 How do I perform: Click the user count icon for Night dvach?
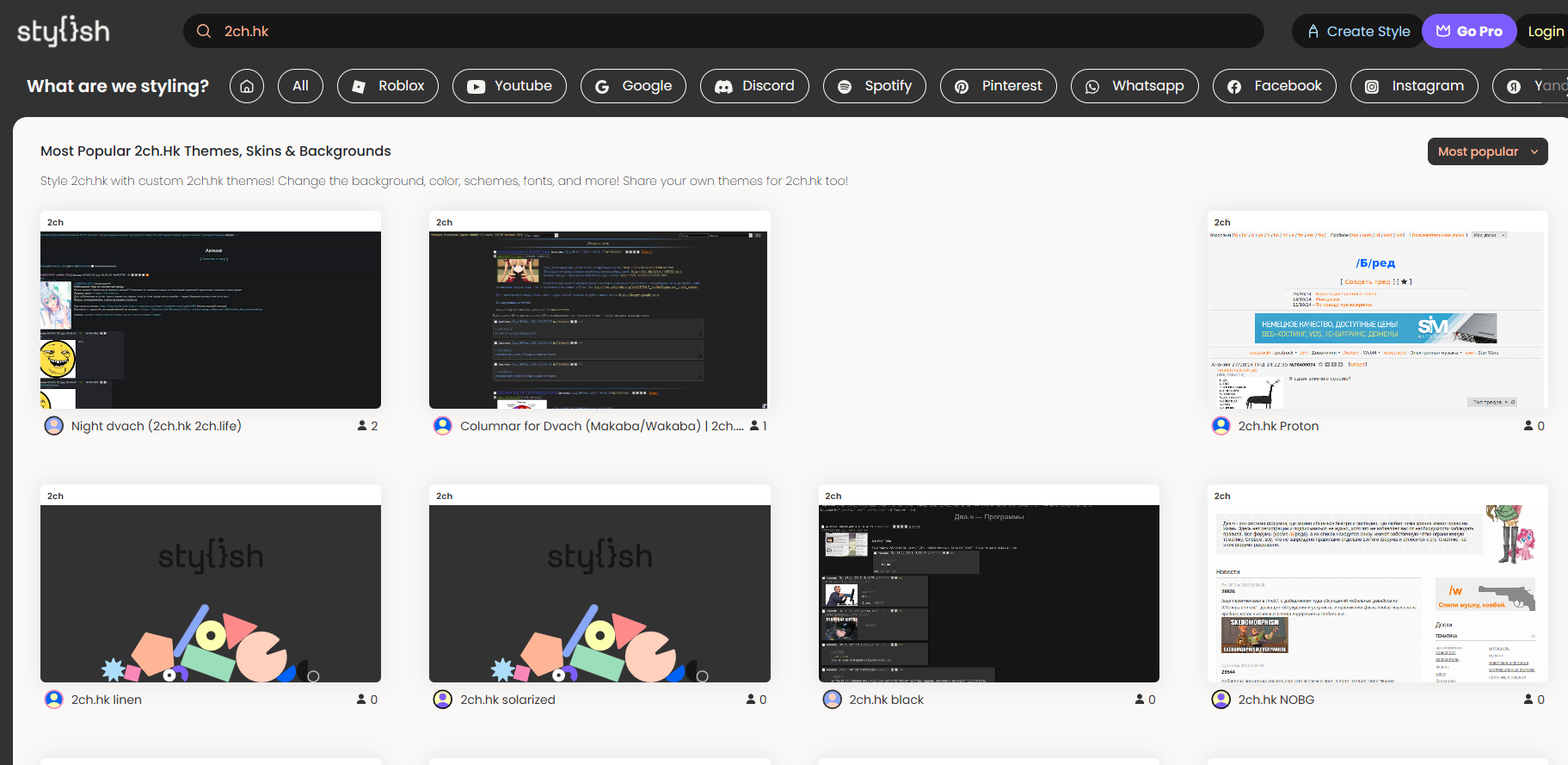362,426
